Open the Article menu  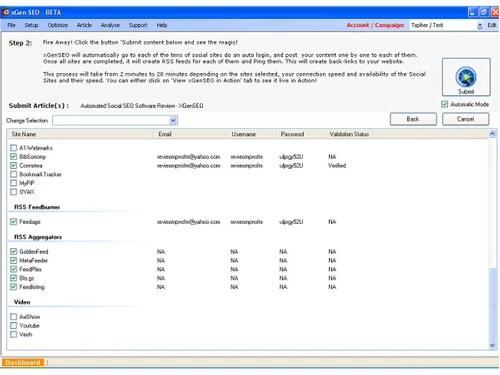(84, 25)
